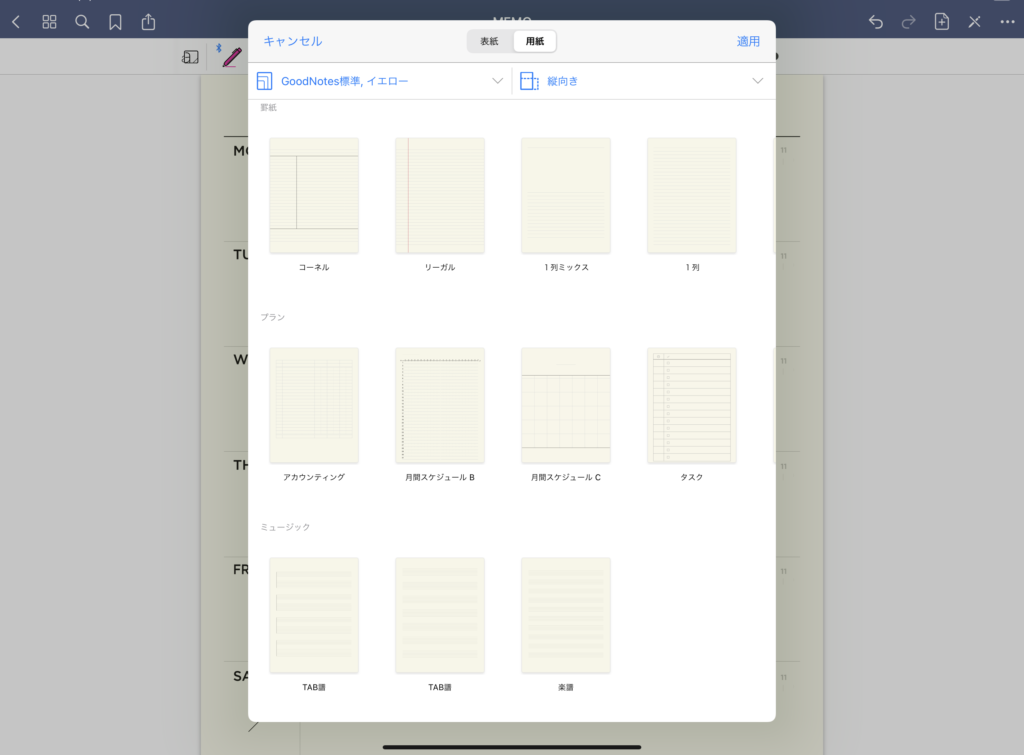1024x755 pixels.
Task: Tap the add page icon
Action: pyautogui.click(x=941, y=21)
